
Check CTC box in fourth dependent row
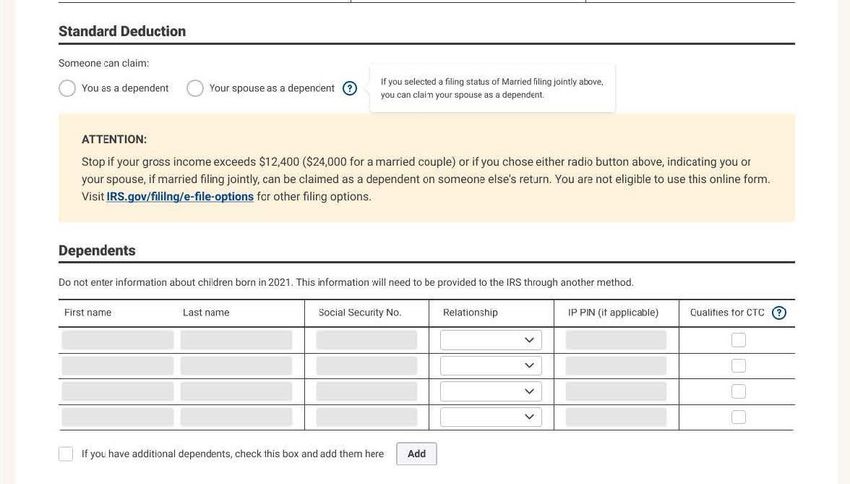(738, 417)
